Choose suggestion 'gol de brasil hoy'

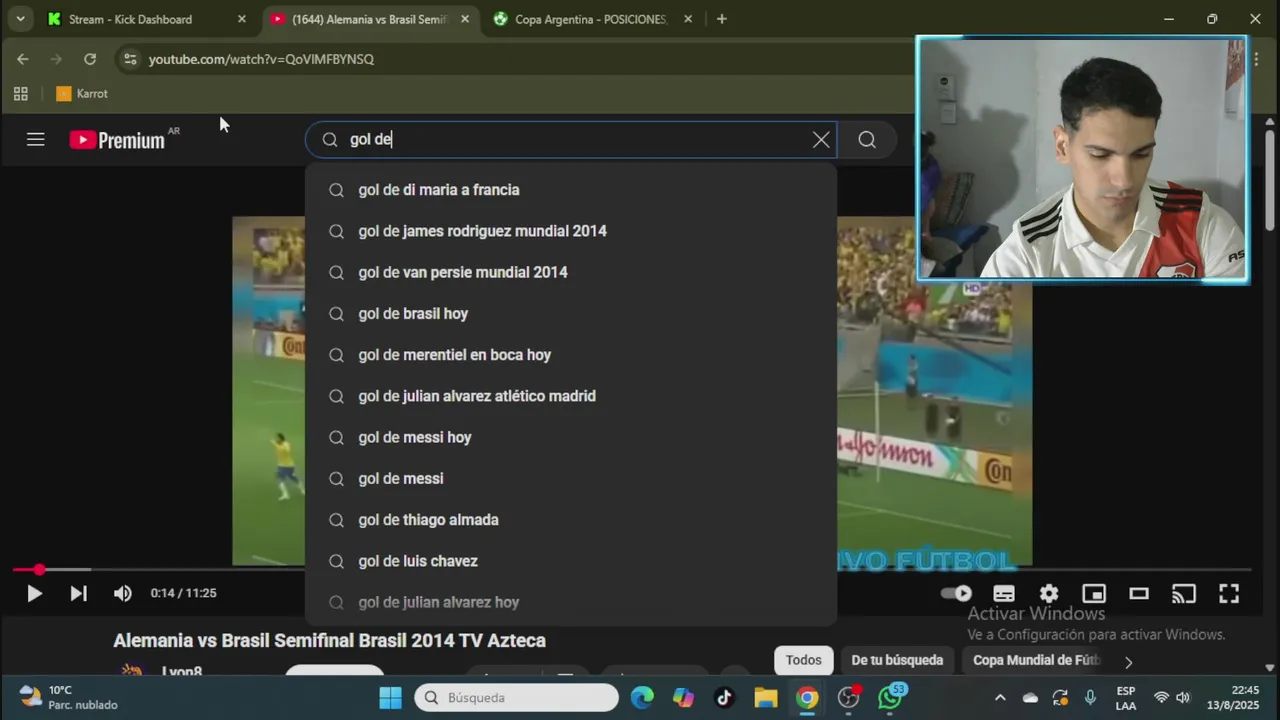(571, 314)
